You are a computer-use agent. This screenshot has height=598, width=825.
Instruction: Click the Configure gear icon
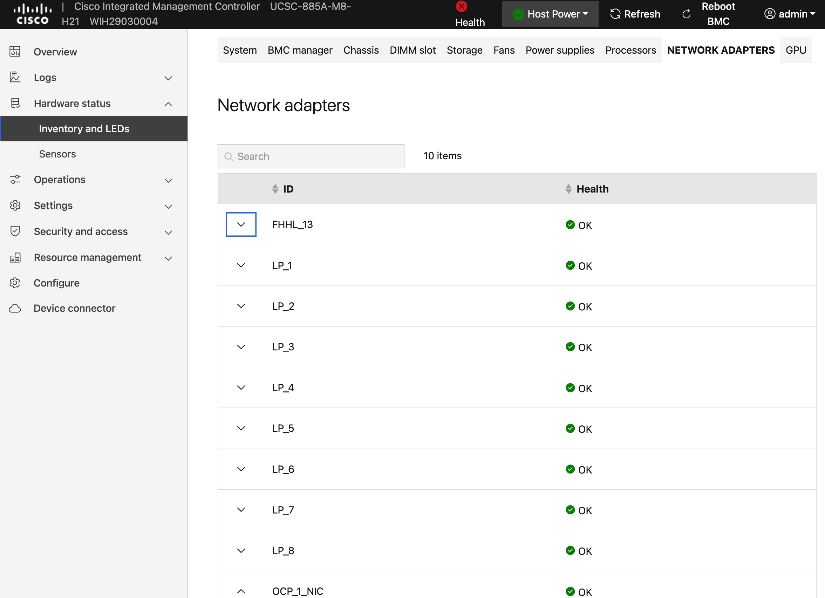pos(15,283)
